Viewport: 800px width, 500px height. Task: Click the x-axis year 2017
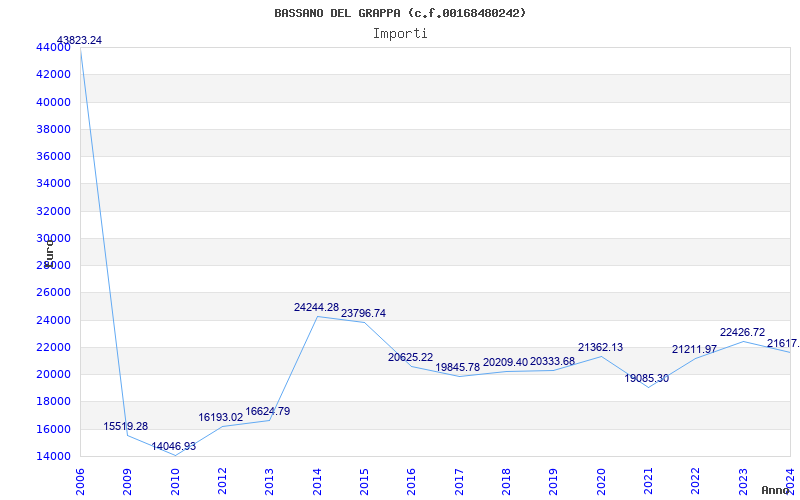coord(459,482)
